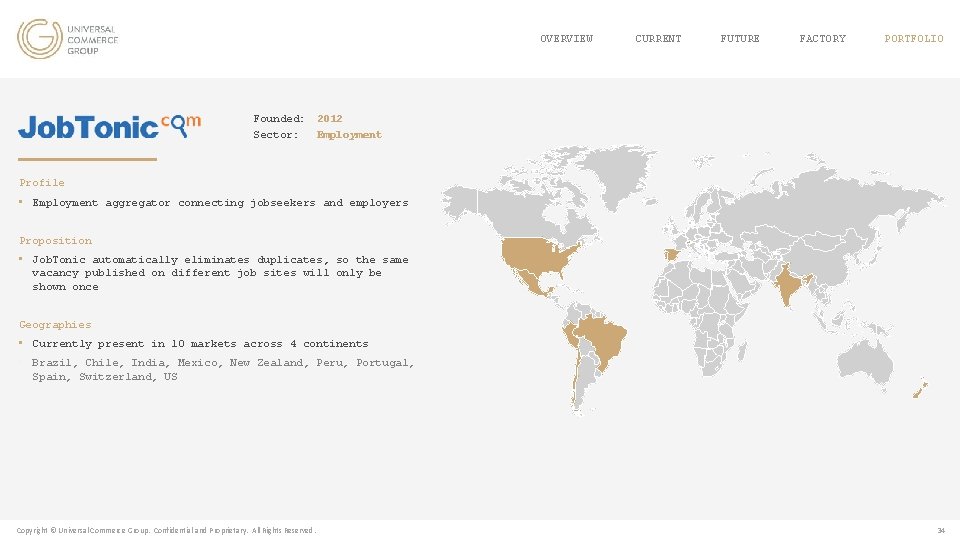This screenshot has height=540, width=960.
Task: Click the page number 34
Action: [941, 530]
